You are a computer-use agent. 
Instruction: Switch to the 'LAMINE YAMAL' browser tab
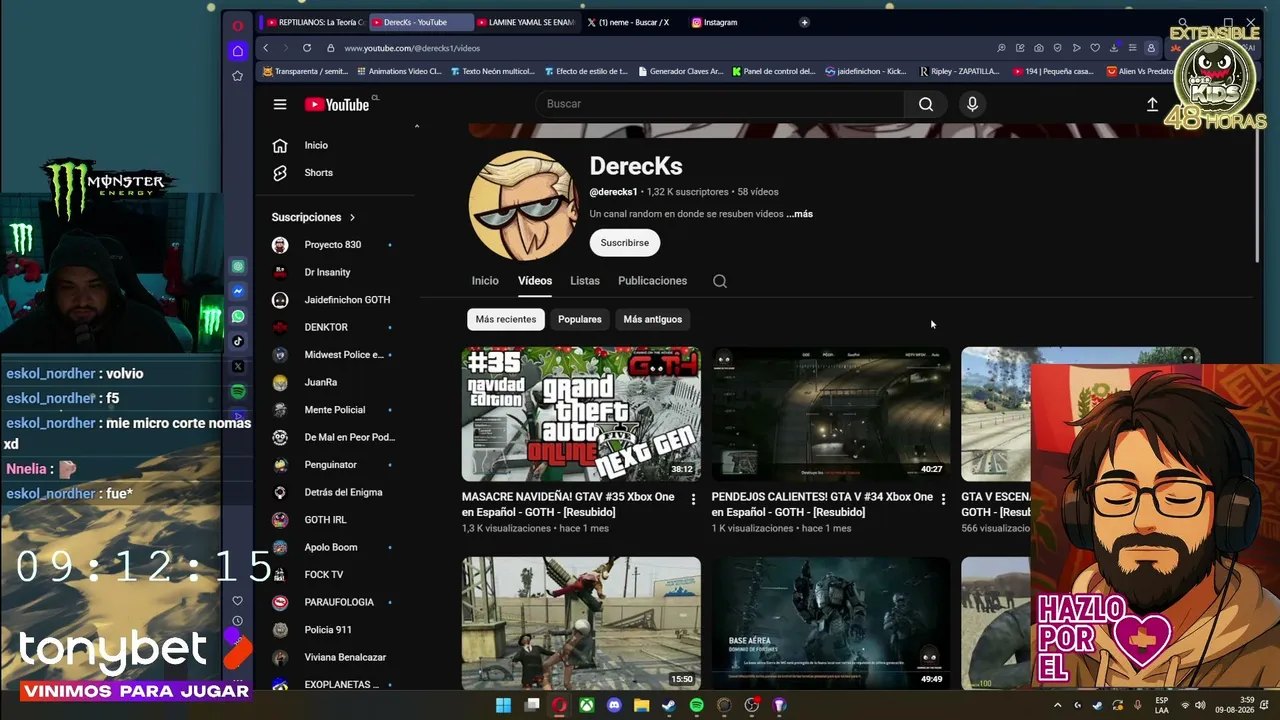526,22
